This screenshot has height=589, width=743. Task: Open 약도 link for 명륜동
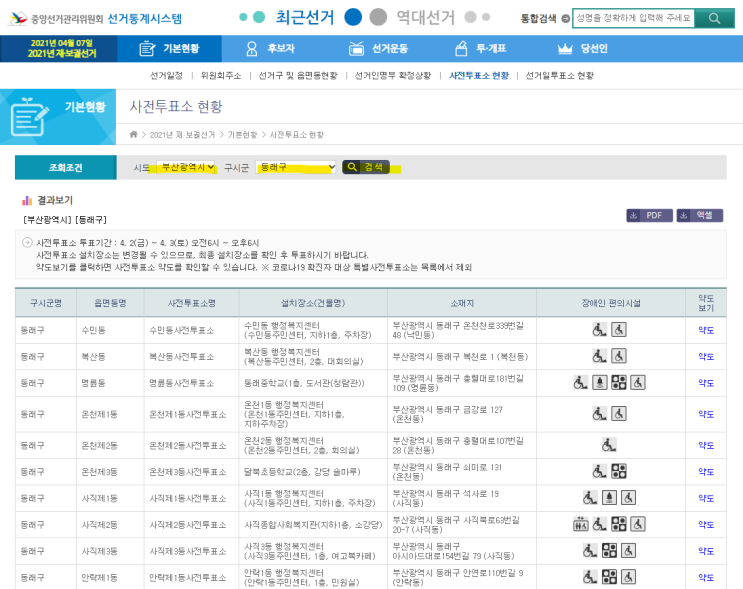point(706,383)
